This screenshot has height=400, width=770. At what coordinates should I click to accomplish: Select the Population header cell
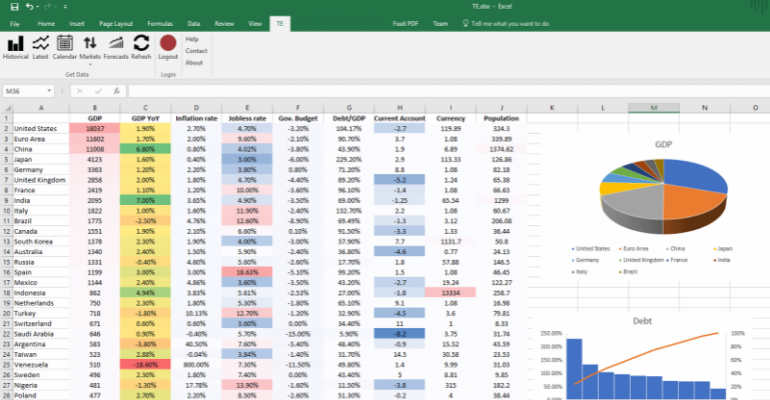pyautogui.click(x=501, y=118)
